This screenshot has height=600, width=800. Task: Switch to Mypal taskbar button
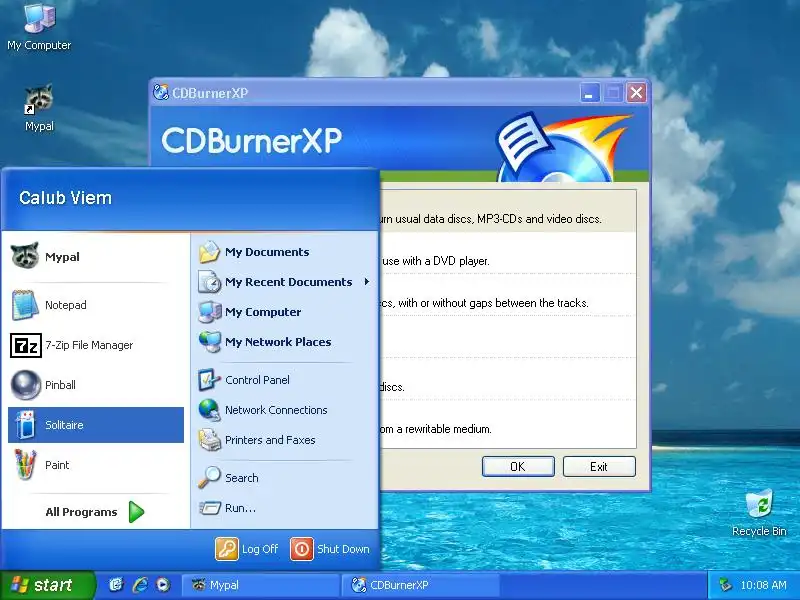(x=261, y=585)
